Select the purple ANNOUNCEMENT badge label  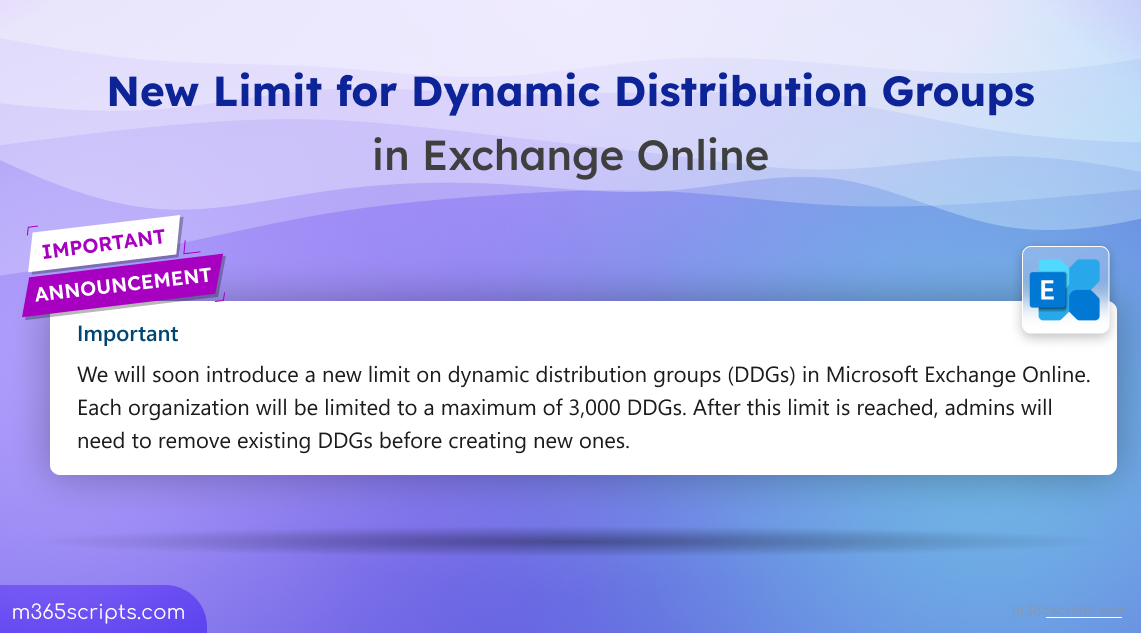coord(123,283)
